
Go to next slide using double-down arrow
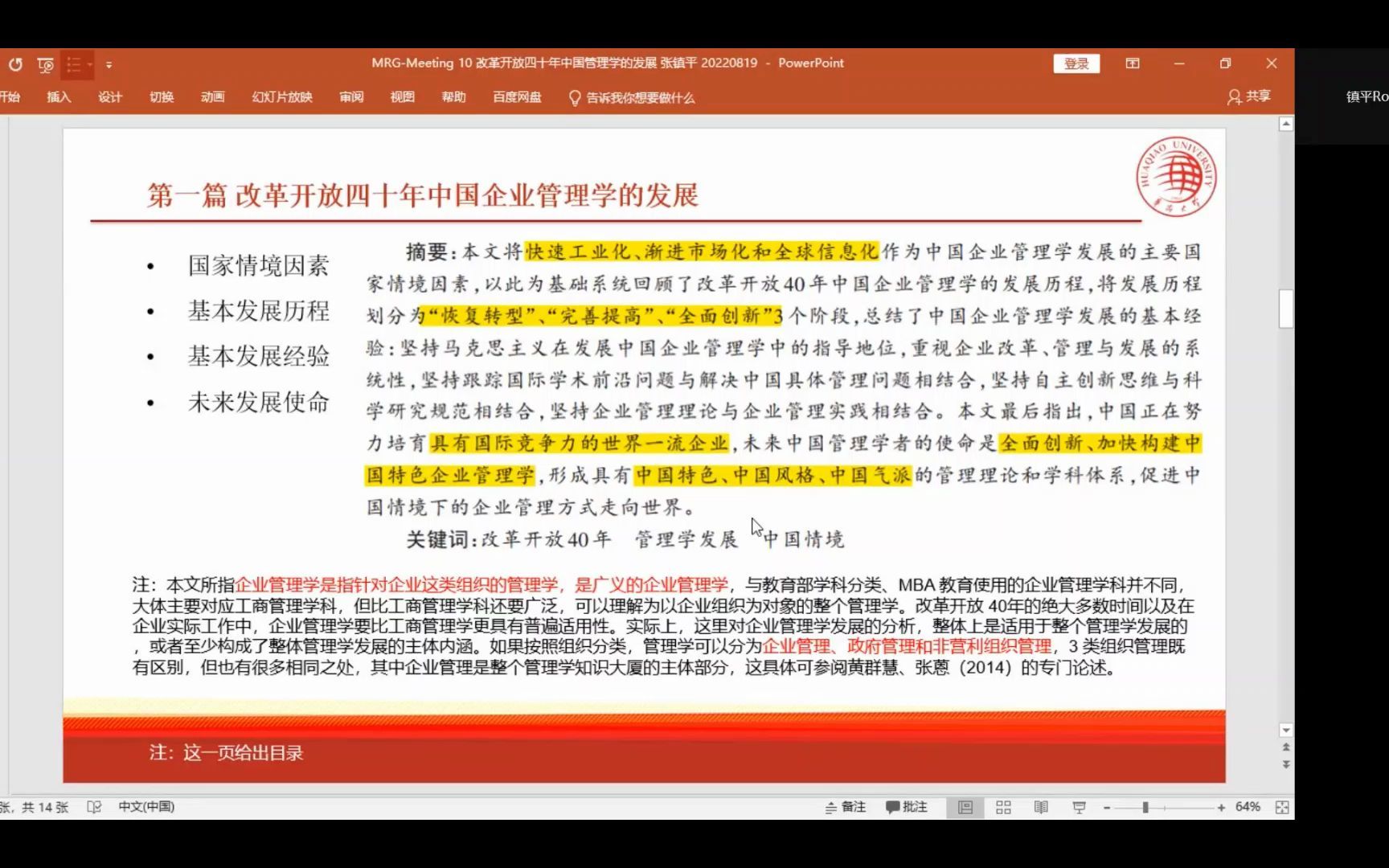click(1286, 764)
